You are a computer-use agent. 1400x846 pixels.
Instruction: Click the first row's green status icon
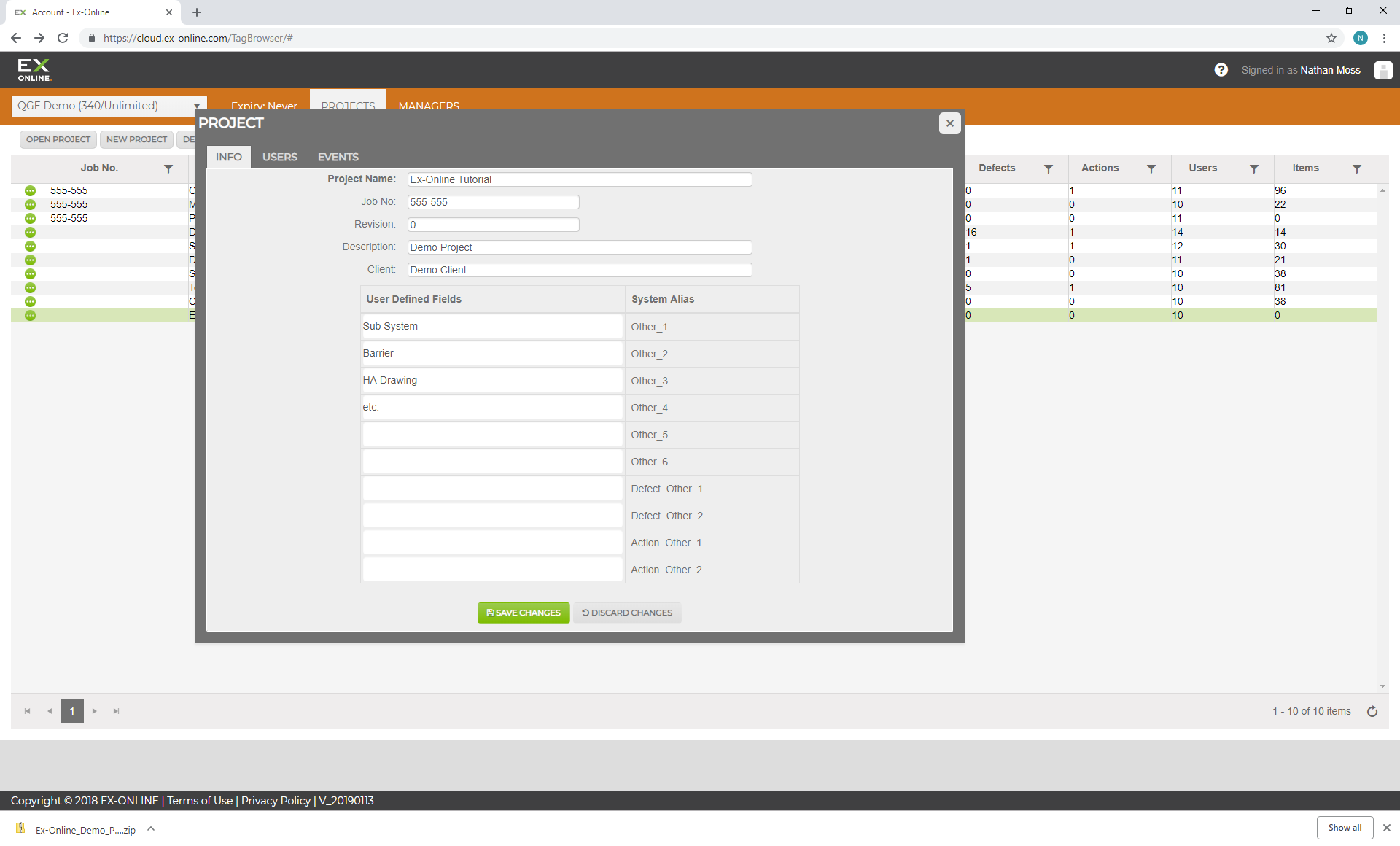tap(30, 190)
